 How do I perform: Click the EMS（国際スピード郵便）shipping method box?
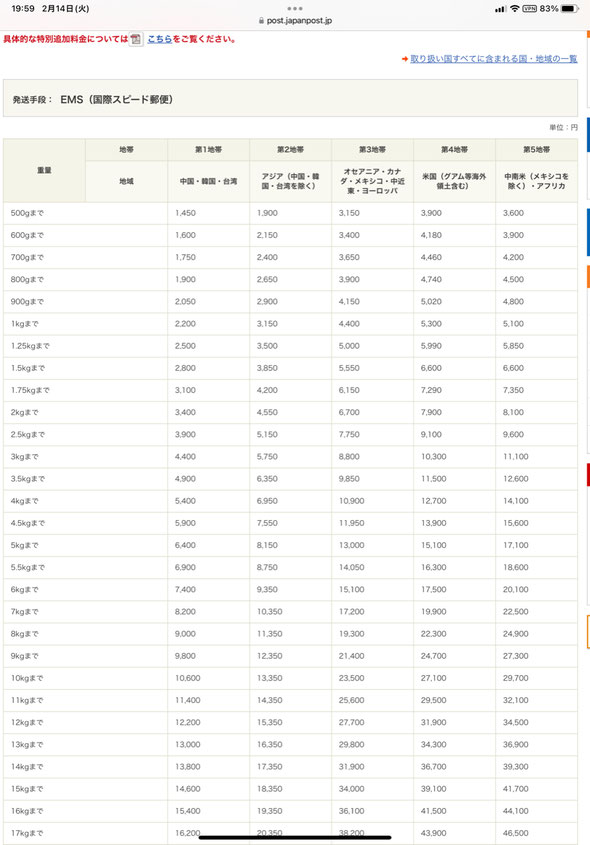[x=290, y=99]
